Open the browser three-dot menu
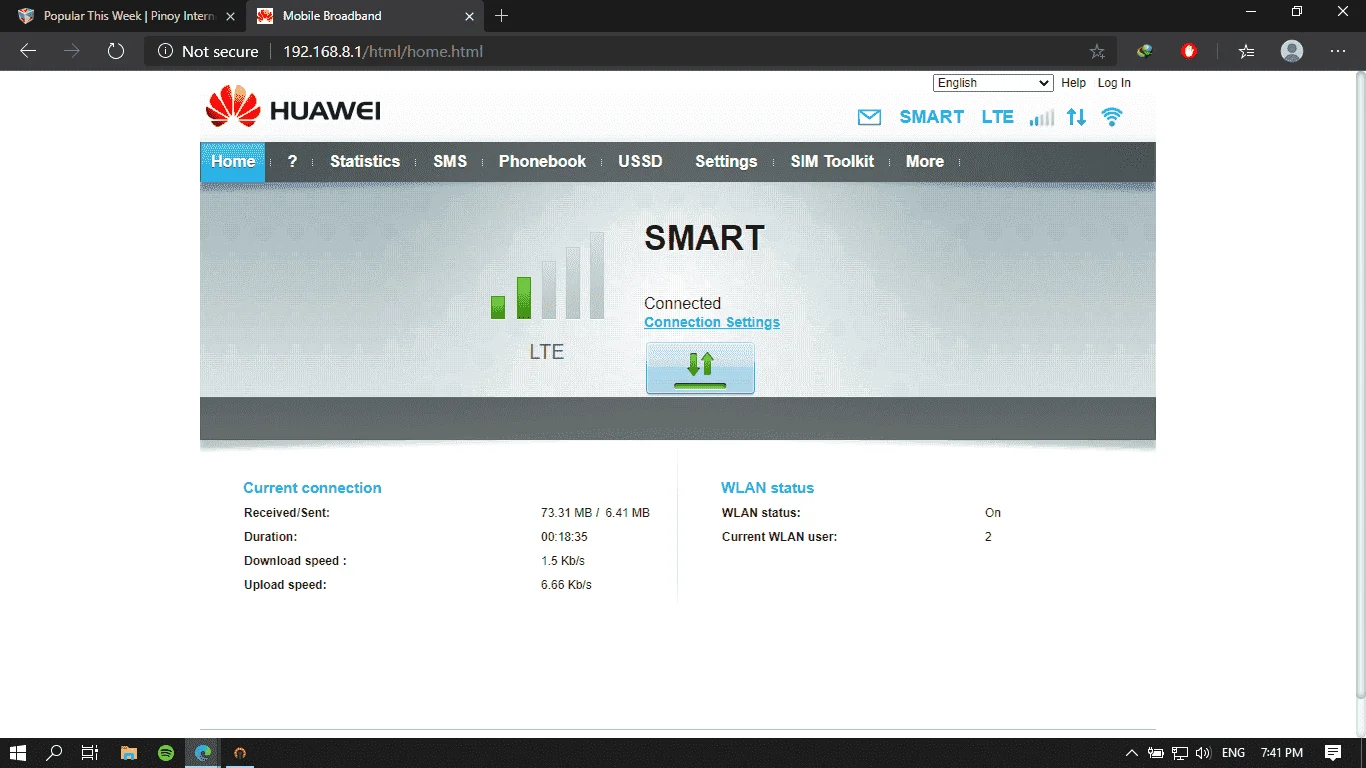The height and width of the screenshot is (768, 1366). 1338,51
